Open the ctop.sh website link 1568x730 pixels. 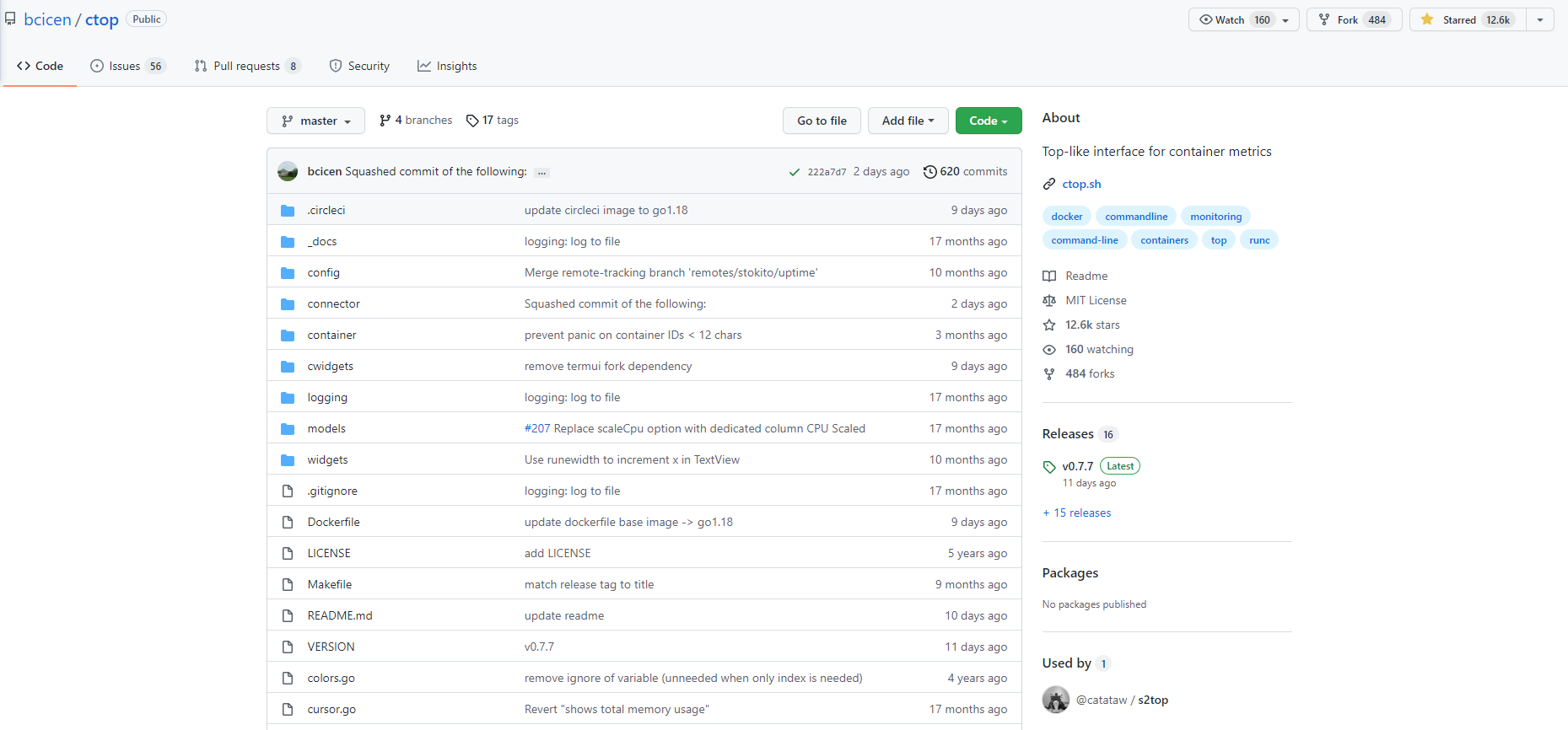pyautogui.click(x=1081, y=184)
